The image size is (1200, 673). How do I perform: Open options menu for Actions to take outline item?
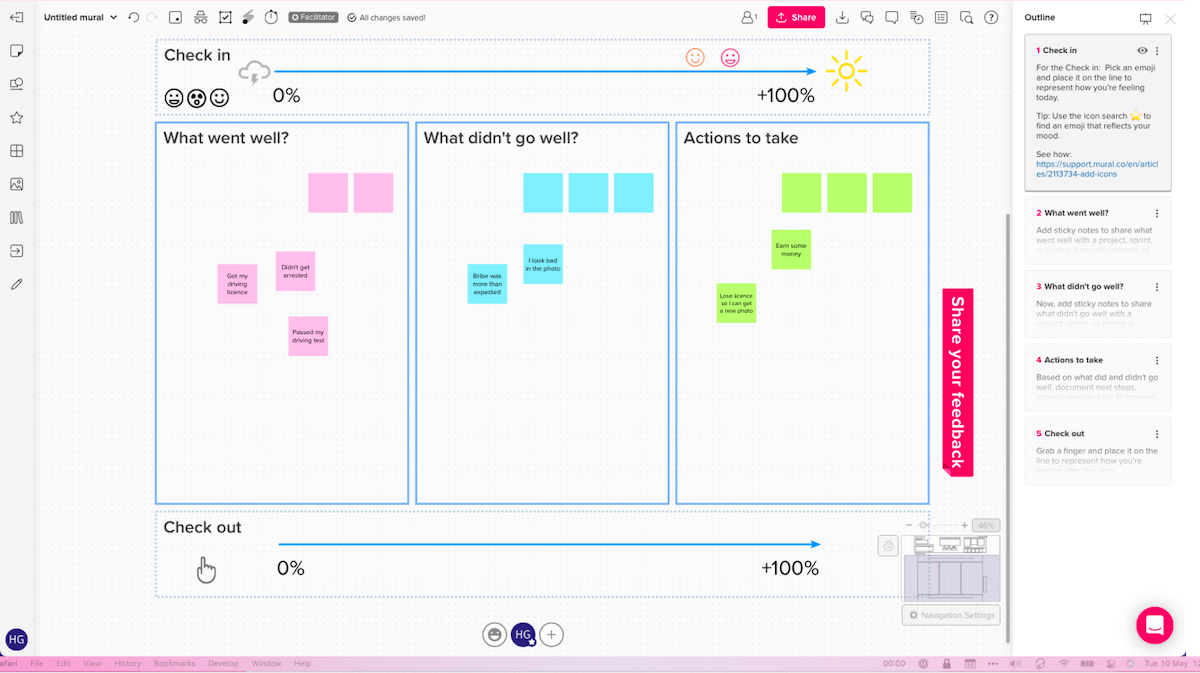click(1157, 360)
